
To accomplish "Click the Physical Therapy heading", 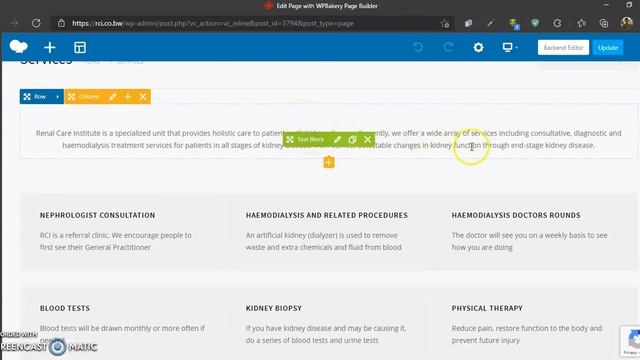I will pos(487,308).
